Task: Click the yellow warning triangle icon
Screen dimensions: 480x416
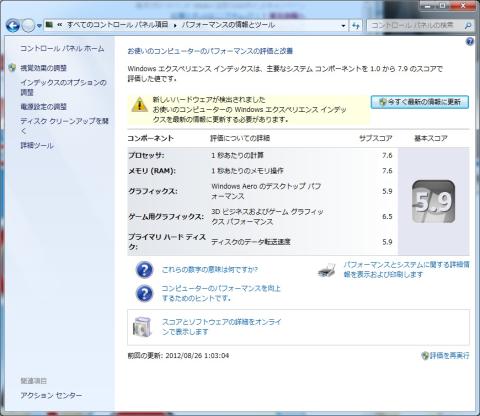Action: click(x=140, y=104)
